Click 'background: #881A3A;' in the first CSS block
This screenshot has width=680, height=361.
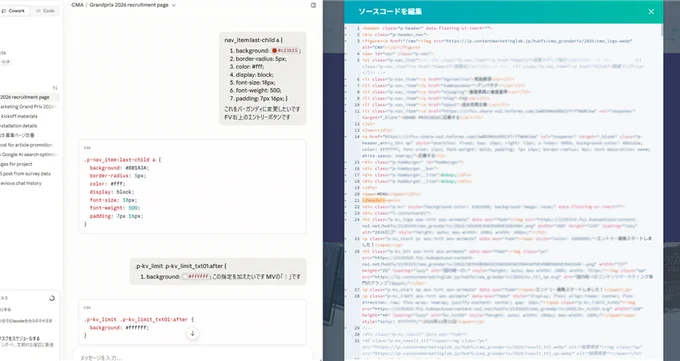(119, 168)
